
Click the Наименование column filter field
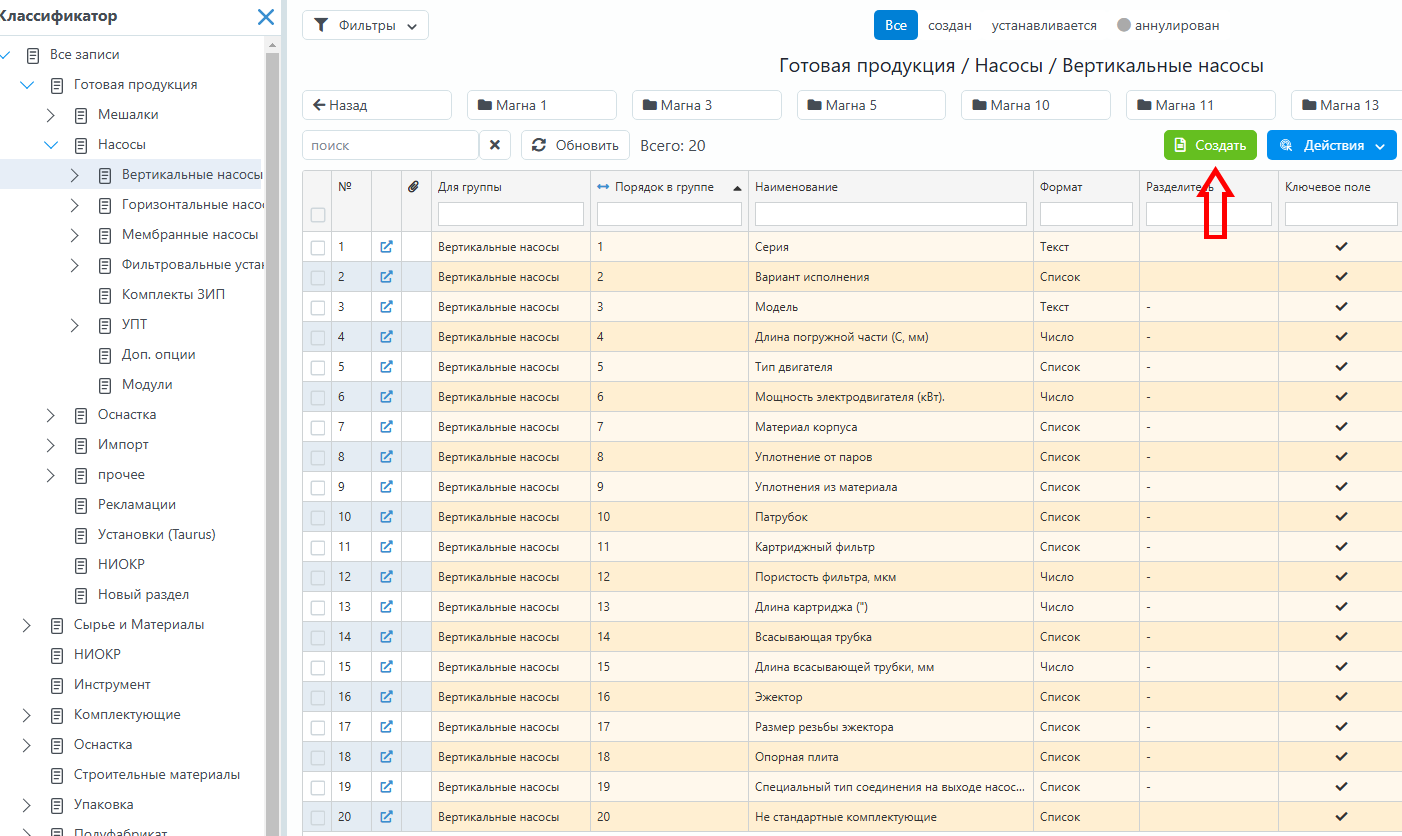click(x=890, y=214)
